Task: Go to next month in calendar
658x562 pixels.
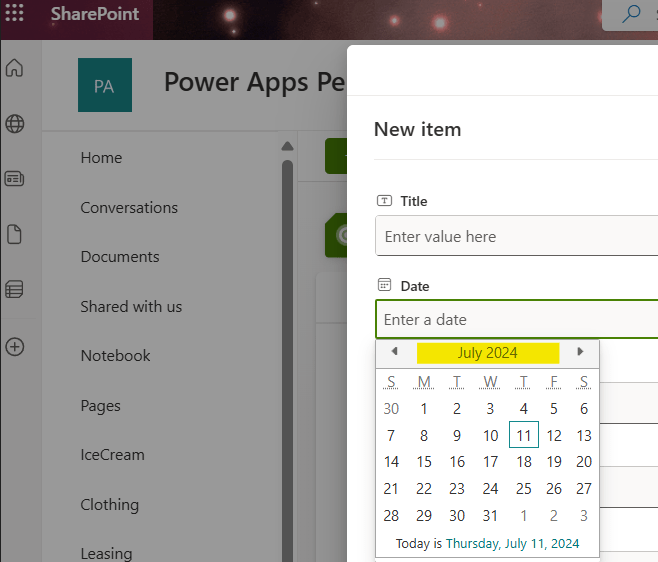Action: coord(580,352)
